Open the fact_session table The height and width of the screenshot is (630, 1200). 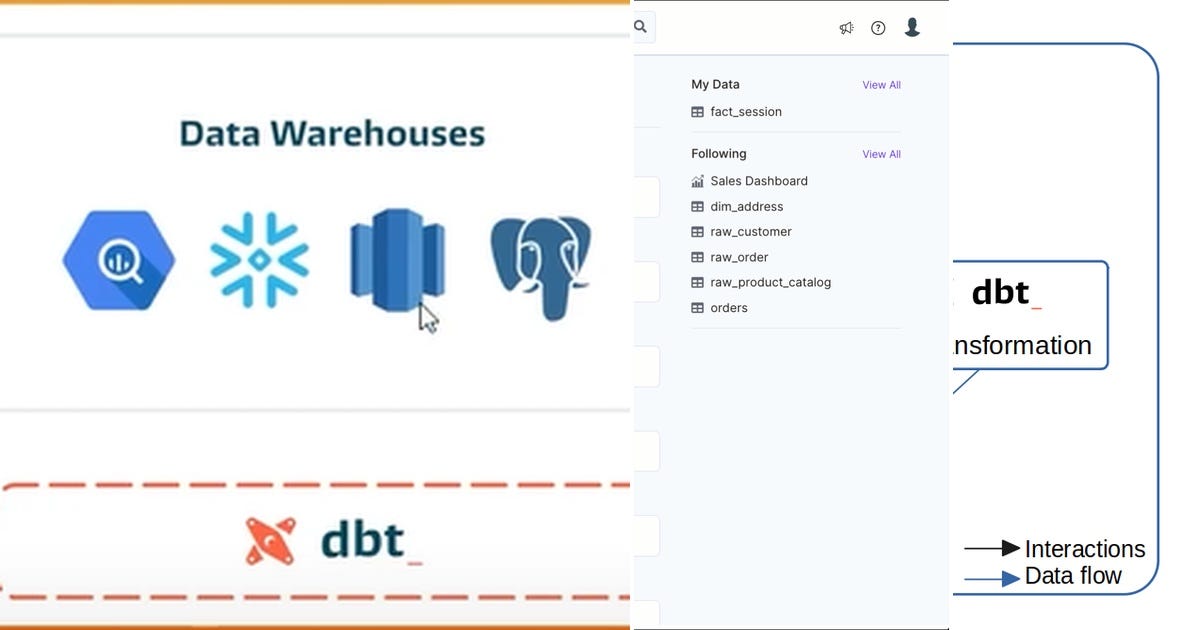746,111
